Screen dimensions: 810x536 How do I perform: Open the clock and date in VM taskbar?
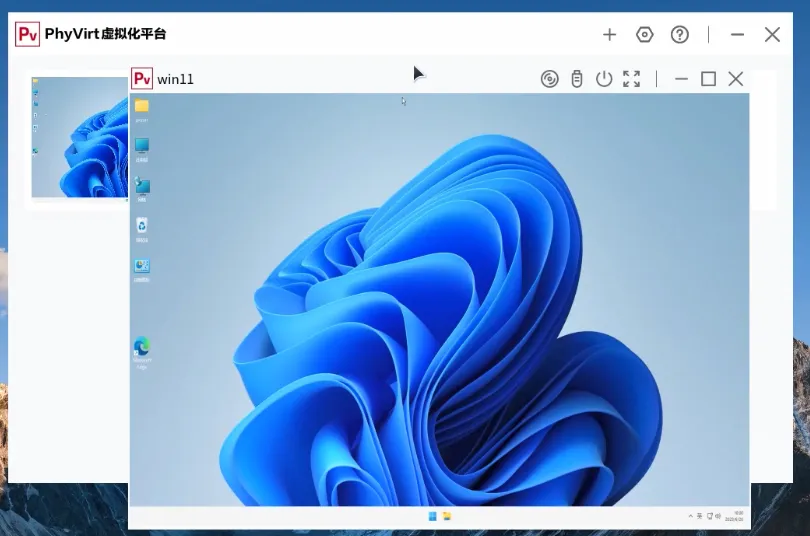pos(734,516)
